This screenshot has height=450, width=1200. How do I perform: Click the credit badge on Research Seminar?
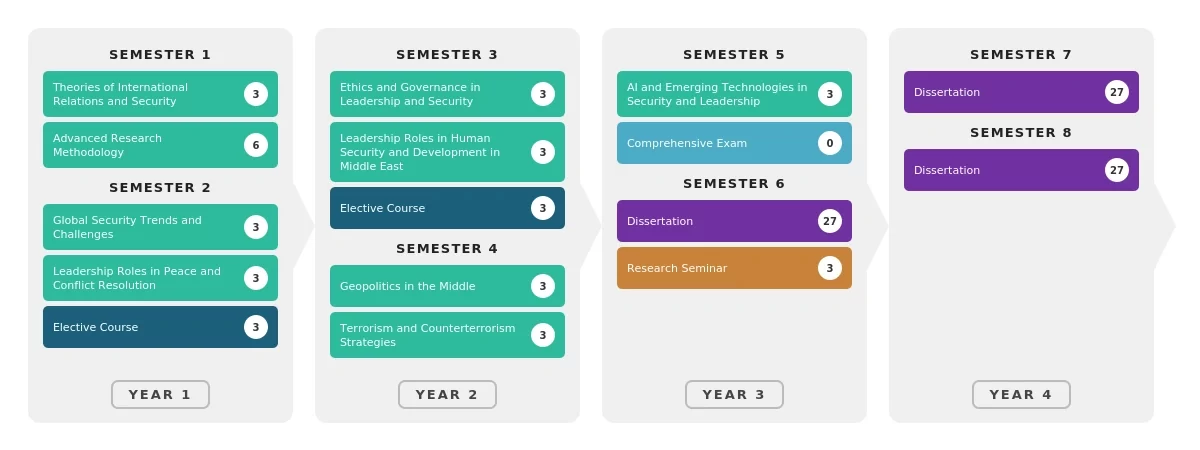(x=830, y=268)
